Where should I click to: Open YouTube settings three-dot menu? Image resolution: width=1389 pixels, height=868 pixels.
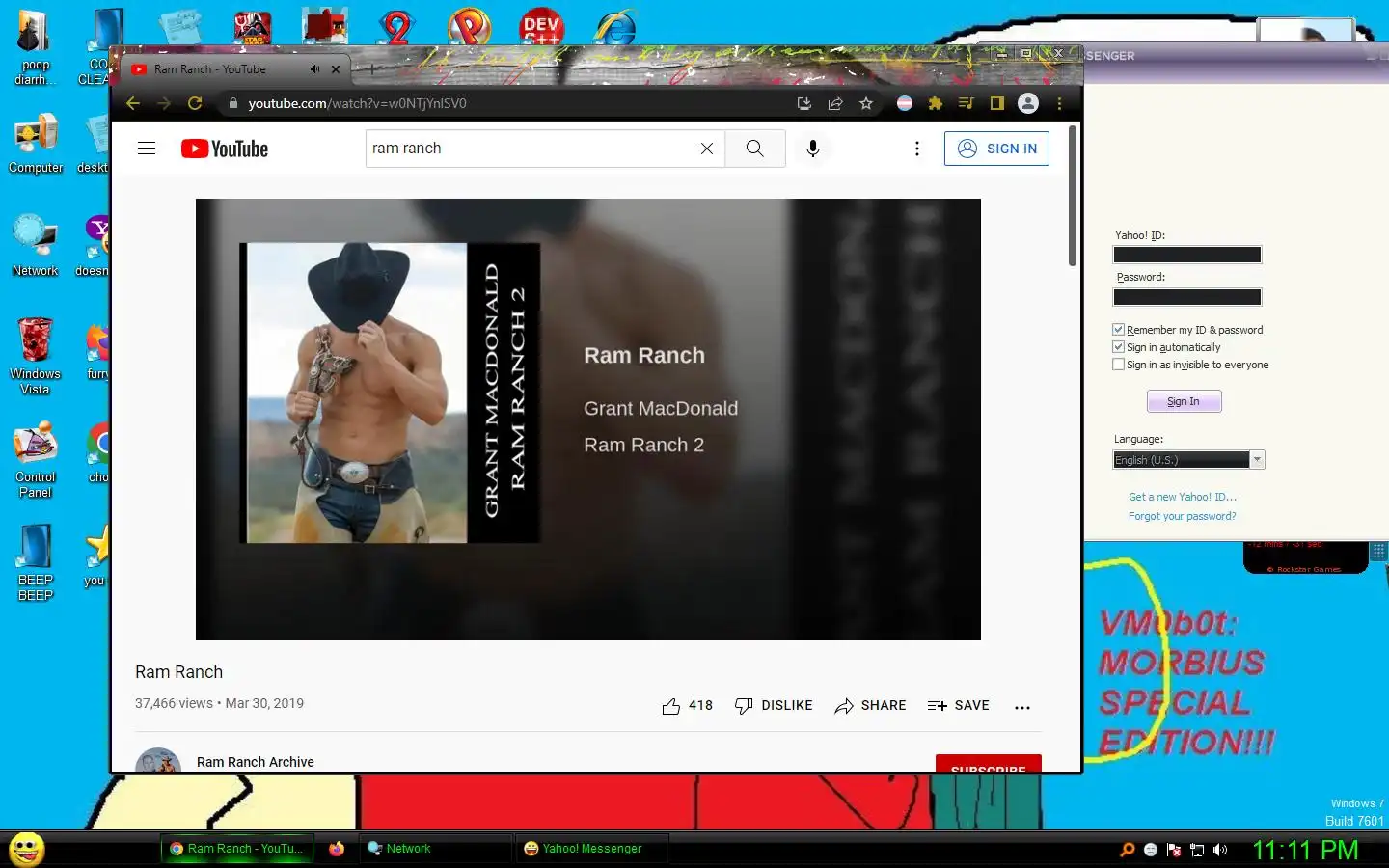coord(917,149)
